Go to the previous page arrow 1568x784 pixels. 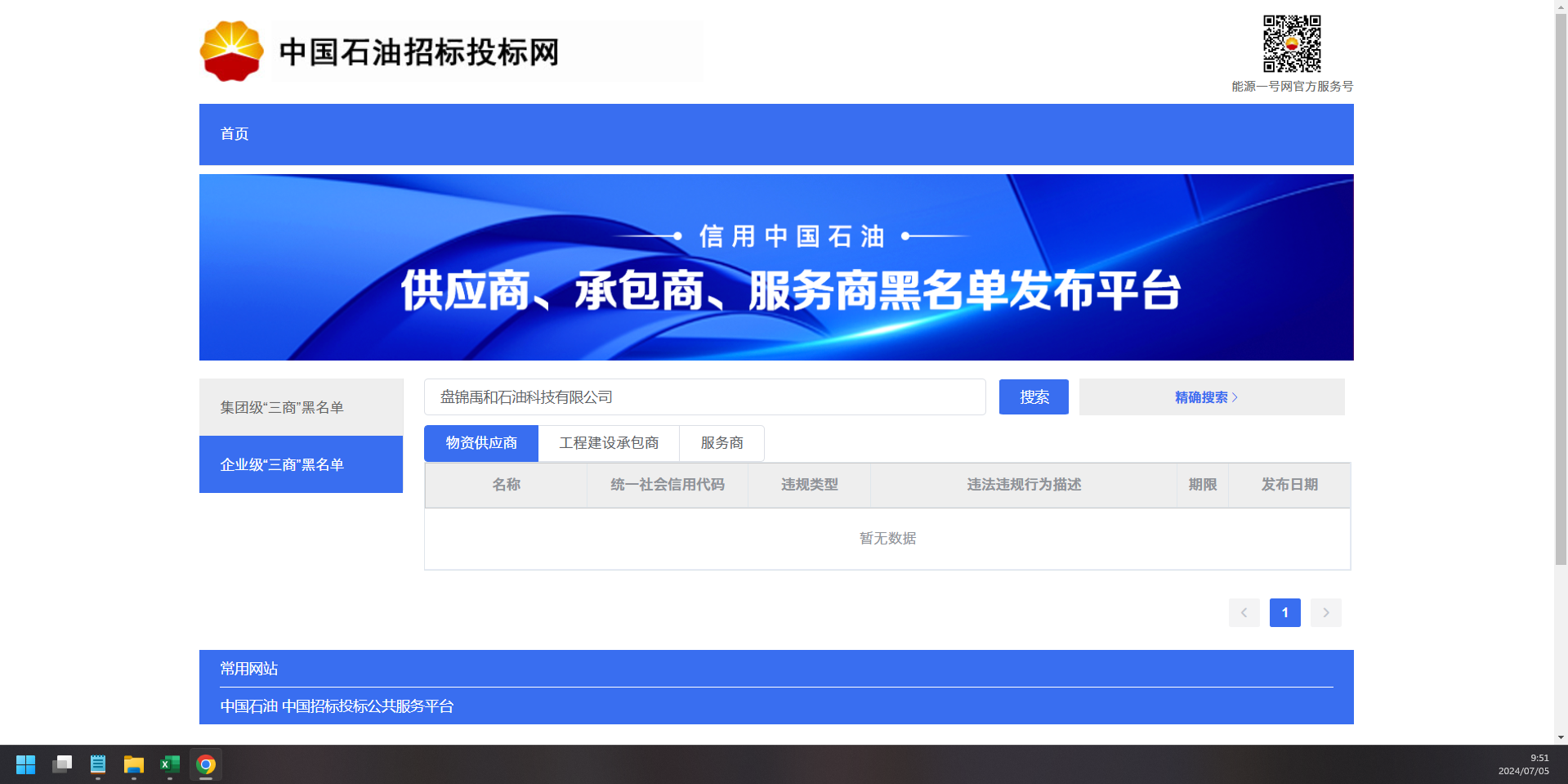click(x=1244, y=613)
